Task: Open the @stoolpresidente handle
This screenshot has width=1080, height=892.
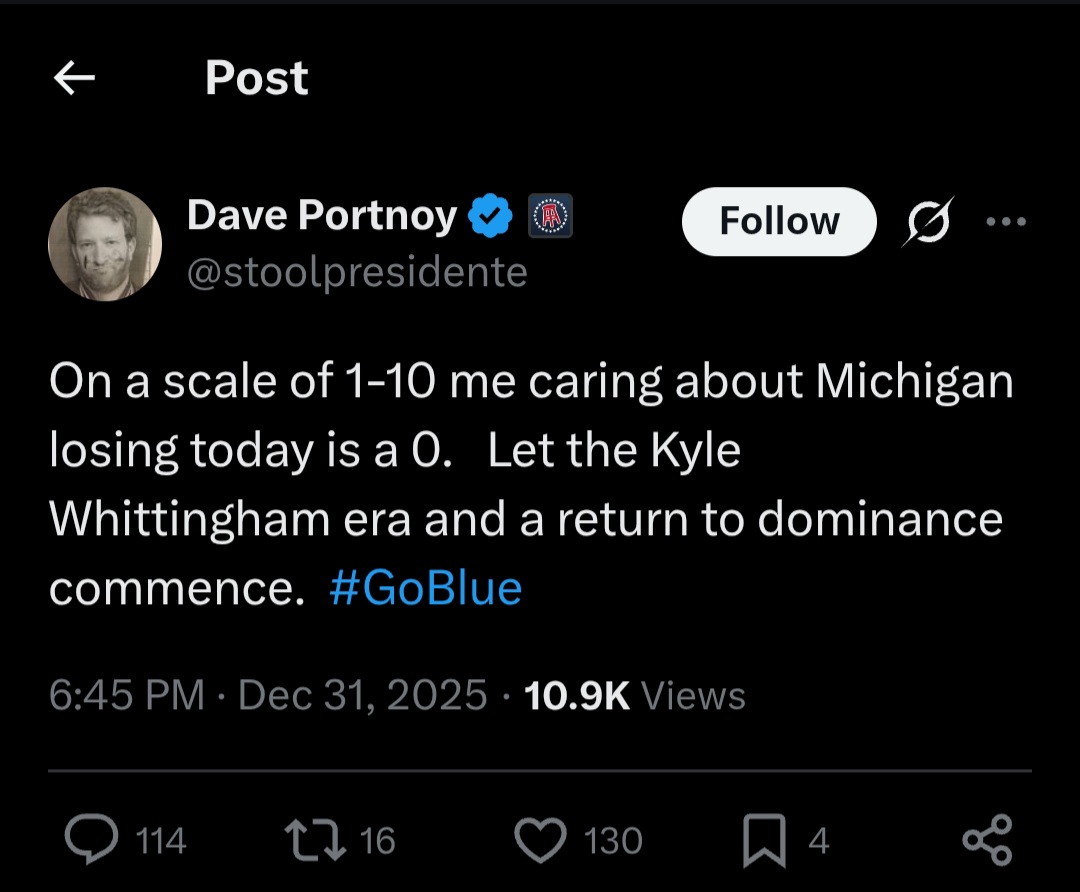Action: pos(357,271)
